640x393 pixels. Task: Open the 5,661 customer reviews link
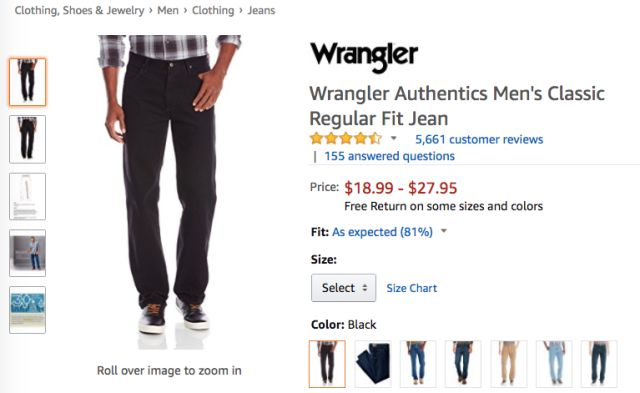pos(479,139)
